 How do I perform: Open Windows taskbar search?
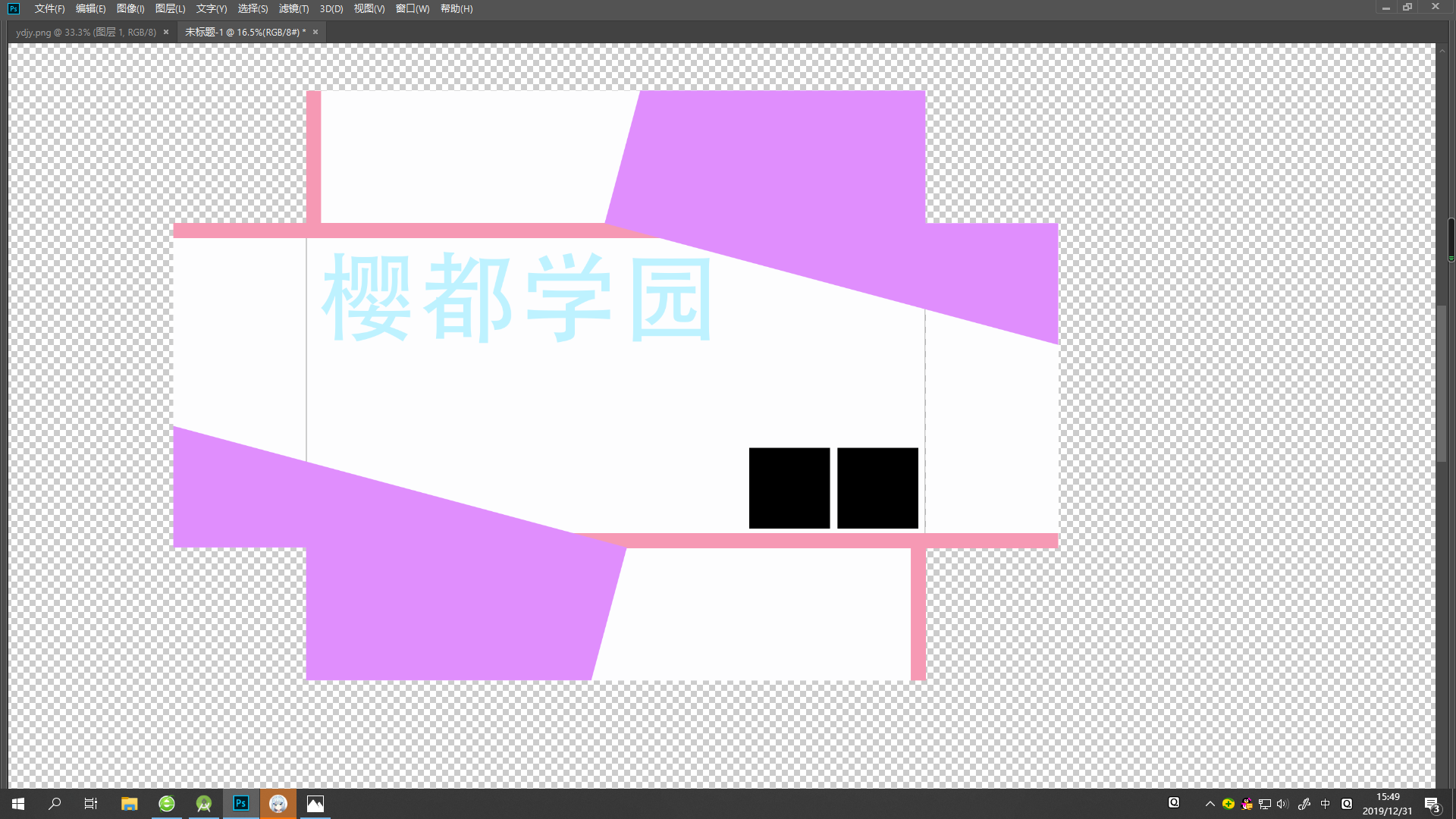(x=55, y=804)
